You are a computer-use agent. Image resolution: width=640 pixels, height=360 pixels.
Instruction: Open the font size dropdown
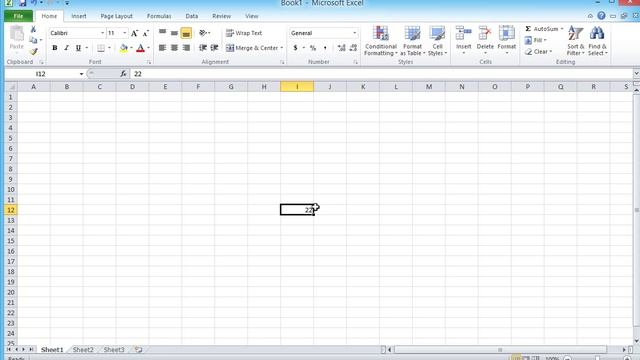(124, 33)
